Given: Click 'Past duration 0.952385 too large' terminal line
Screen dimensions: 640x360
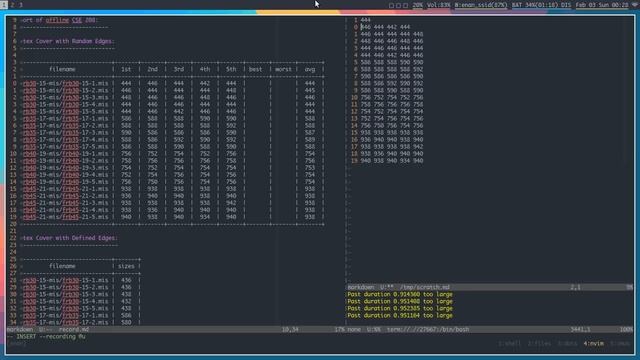Looking at the screenshot, I should pos(400,309).
